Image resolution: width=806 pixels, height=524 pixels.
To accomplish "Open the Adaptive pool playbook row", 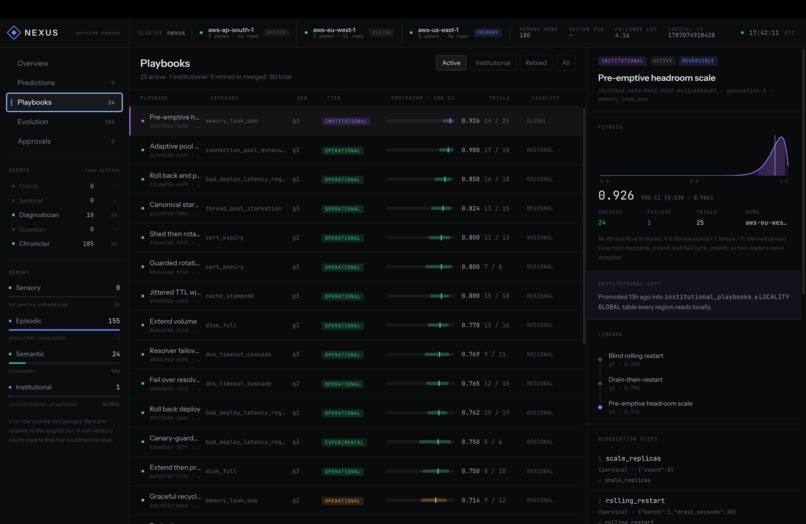I will pyautogui.click(x=356, y=150).
